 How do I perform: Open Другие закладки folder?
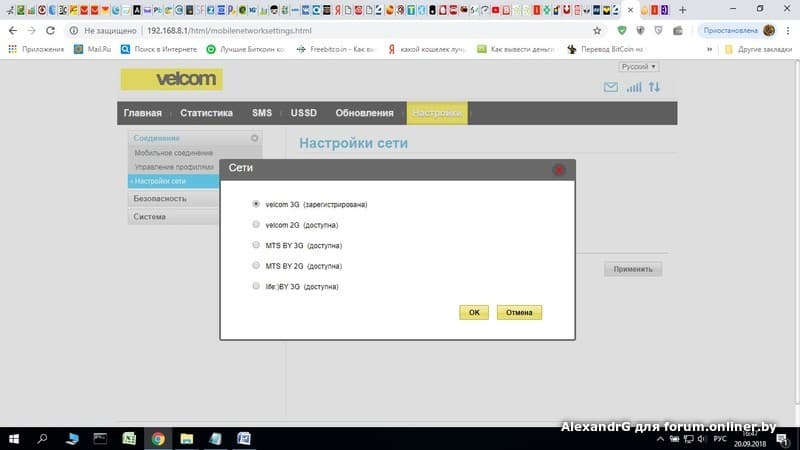pyautogui.click(x=759, y=49)
